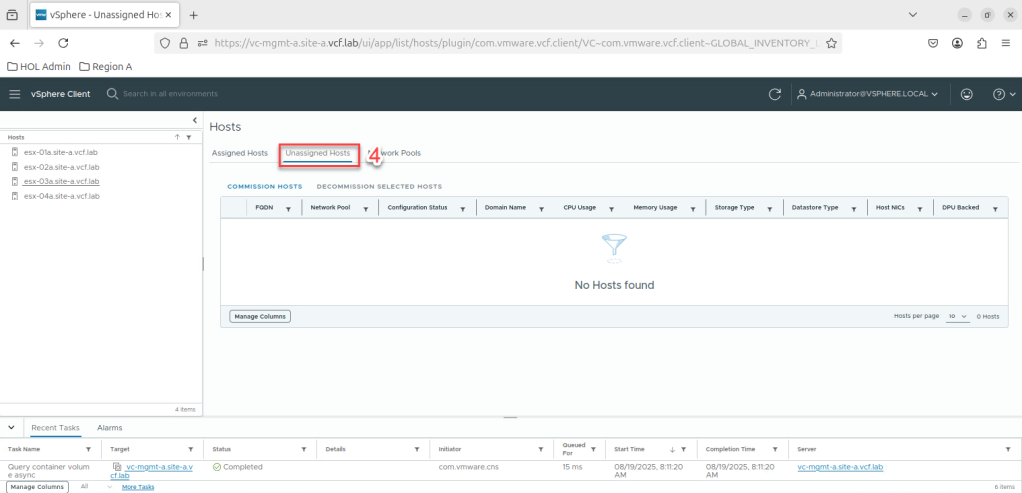The height and width of the screenshot is (493, 1022).
Task: Filter the Completion Time column
Action: (775, 449)
